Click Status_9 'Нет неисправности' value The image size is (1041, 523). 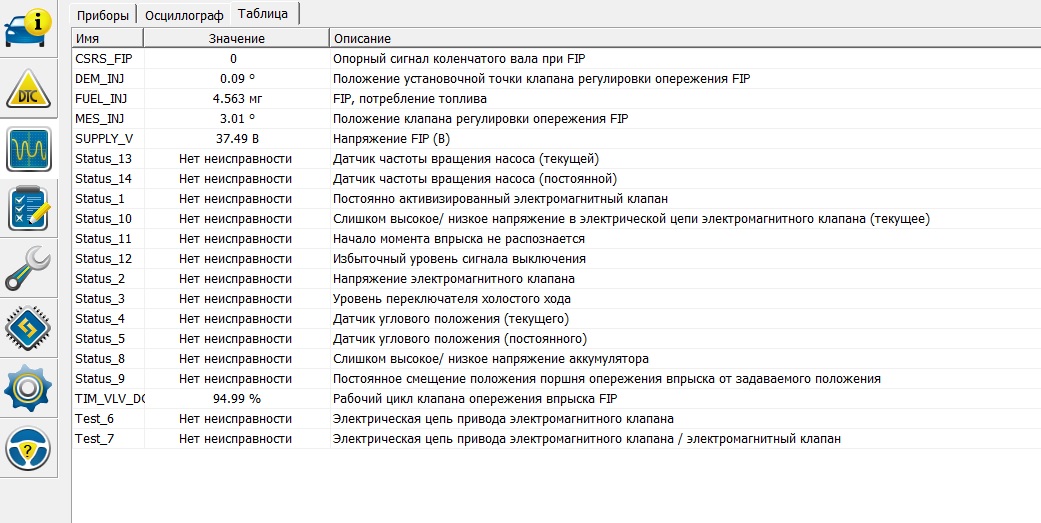pyautogui.click(x=236, y=378)
